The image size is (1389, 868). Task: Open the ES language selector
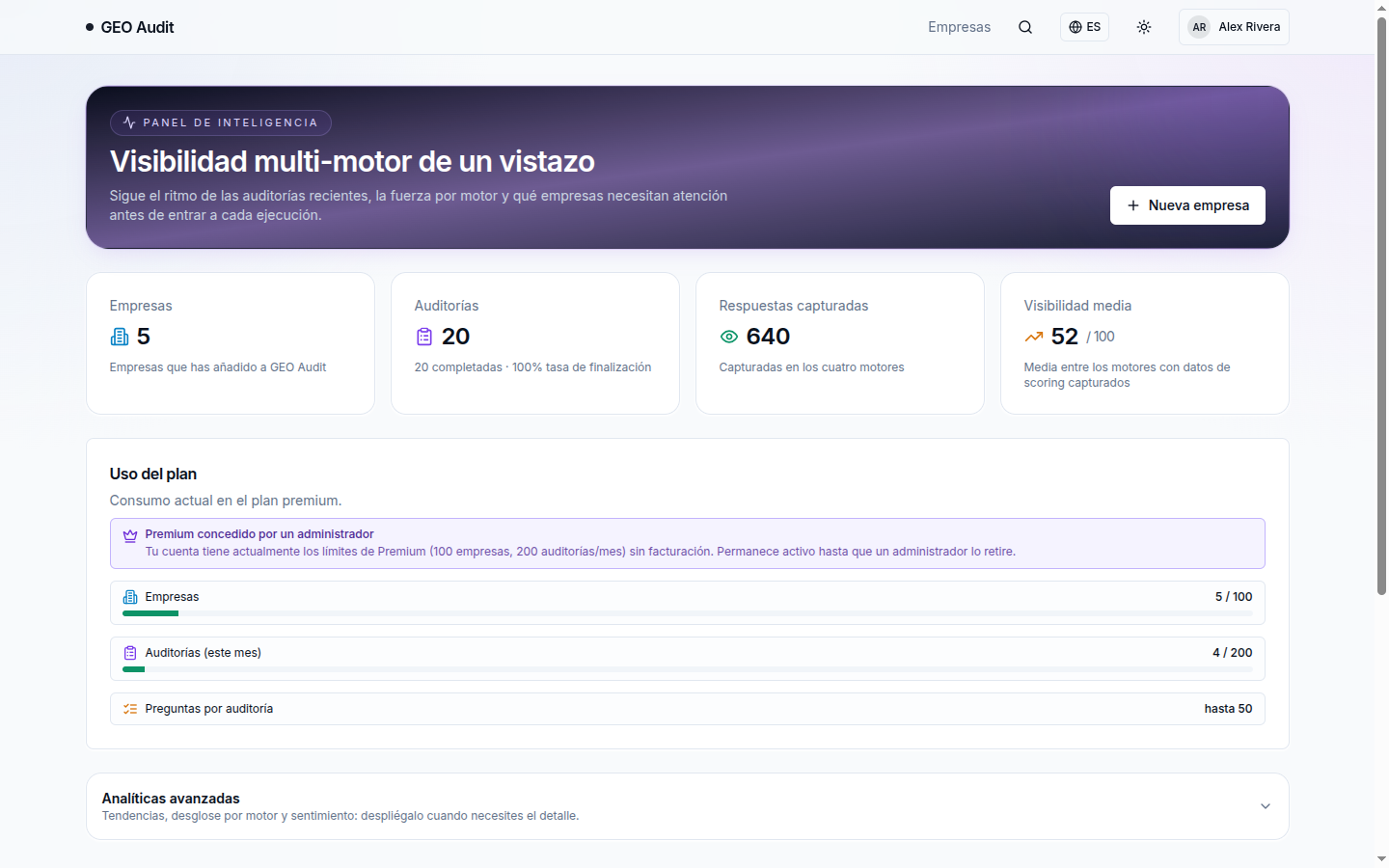pyautogui.click(x=1084, y=27)
